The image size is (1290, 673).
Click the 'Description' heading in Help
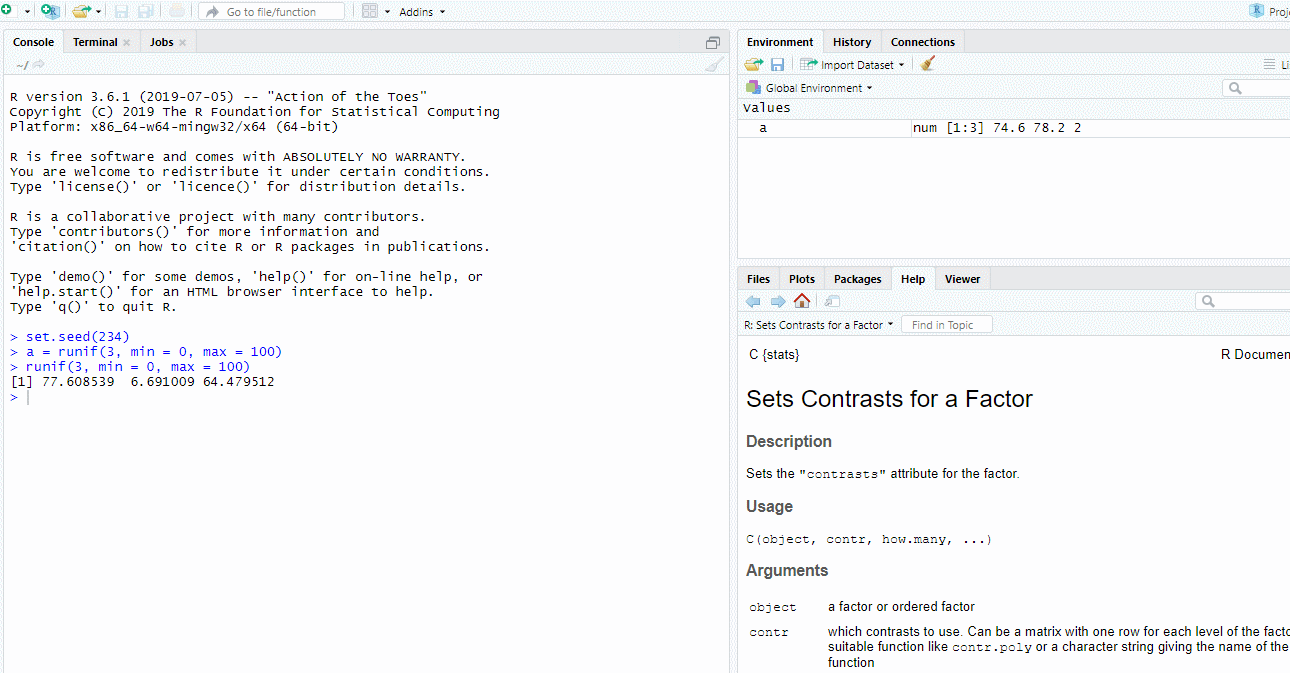789,441
